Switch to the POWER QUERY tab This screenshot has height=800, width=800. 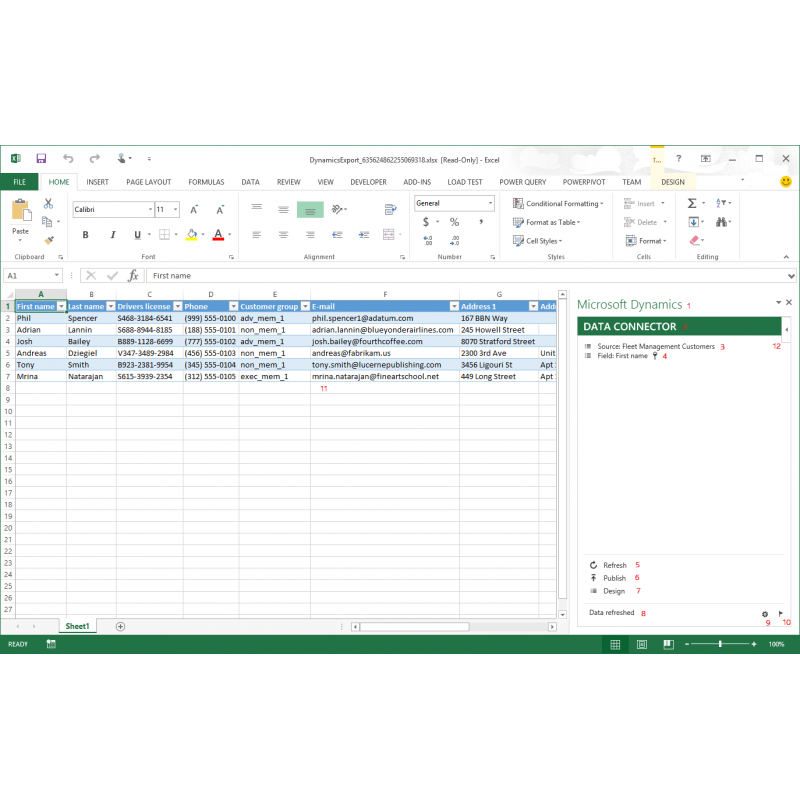tap(522, 182)
